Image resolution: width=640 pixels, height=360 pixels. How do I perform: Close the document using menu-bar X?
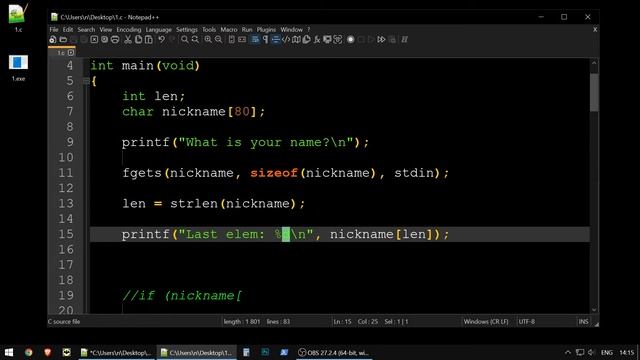coord(595,29)
